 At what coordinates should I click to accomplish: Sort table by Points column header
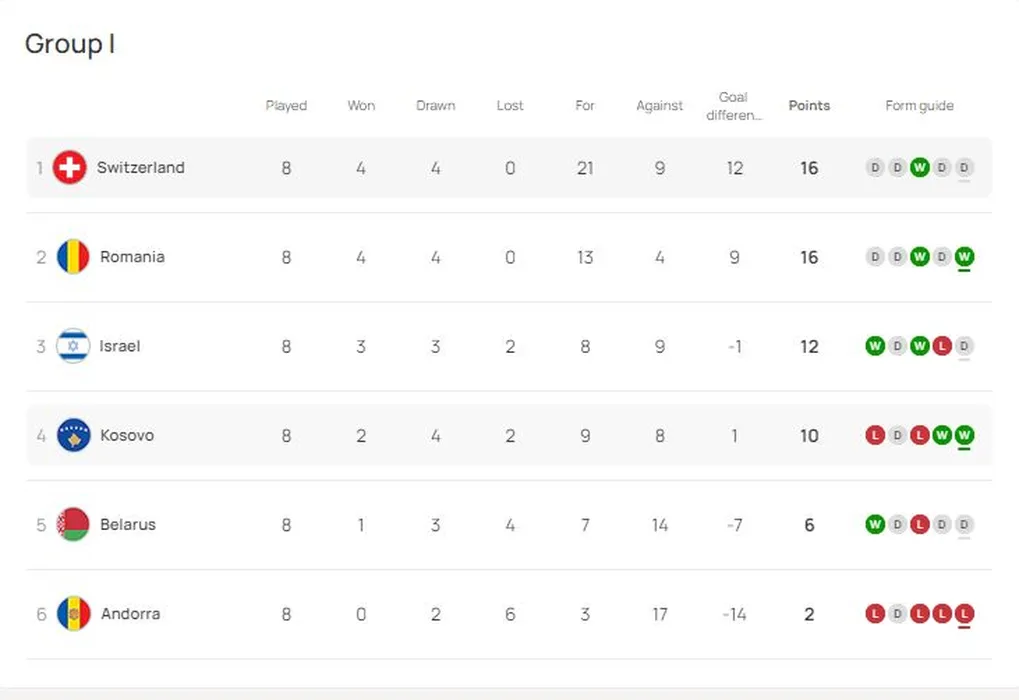click(809, 106)
